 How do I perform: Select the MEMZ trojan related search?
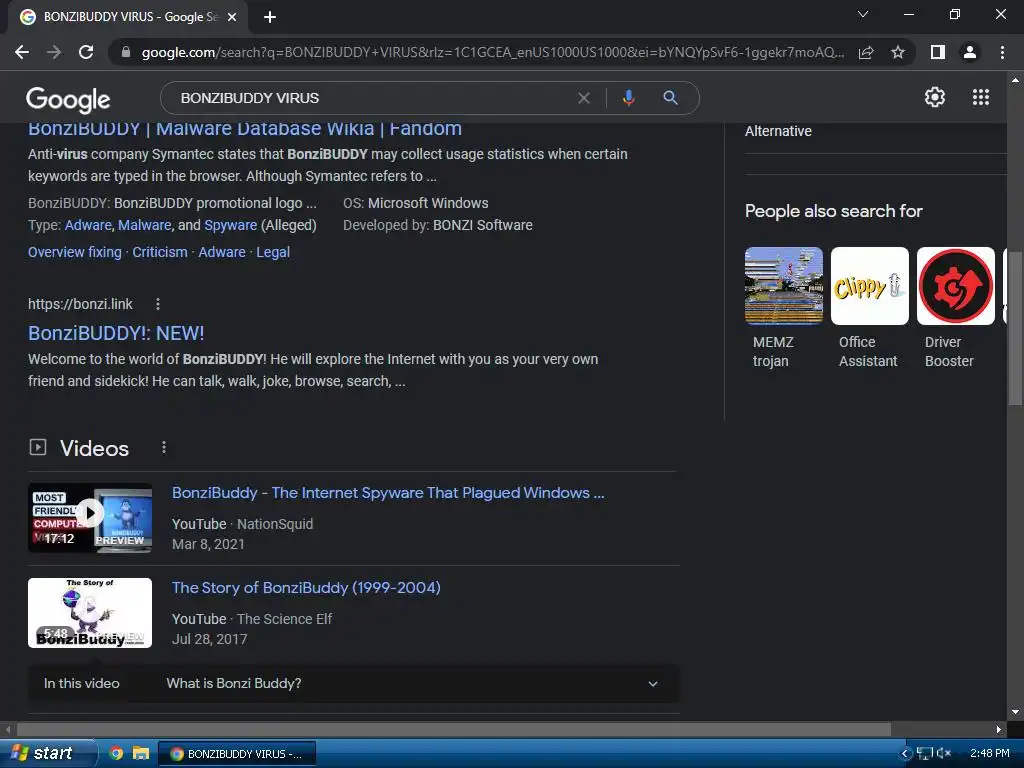784,308
